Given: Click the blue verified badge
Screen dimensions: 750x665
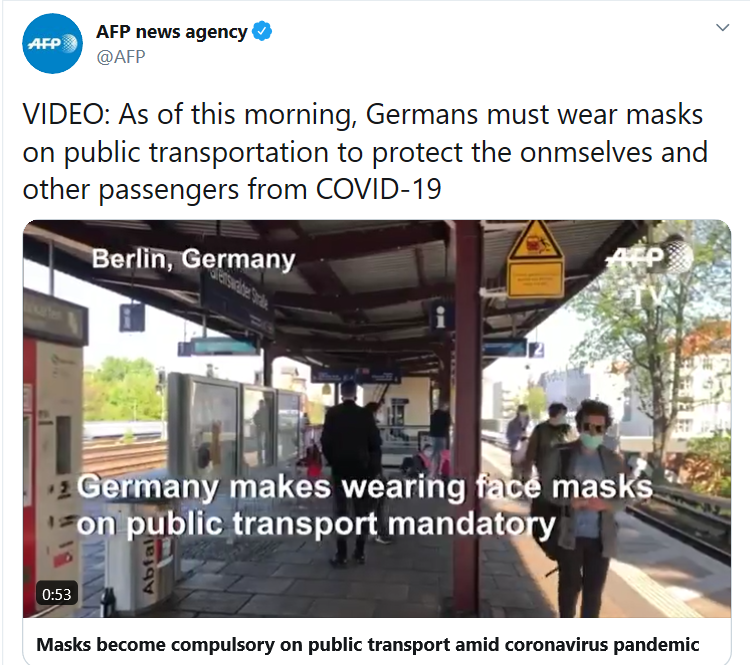Looking at the screenshot, I should point(262,31).
